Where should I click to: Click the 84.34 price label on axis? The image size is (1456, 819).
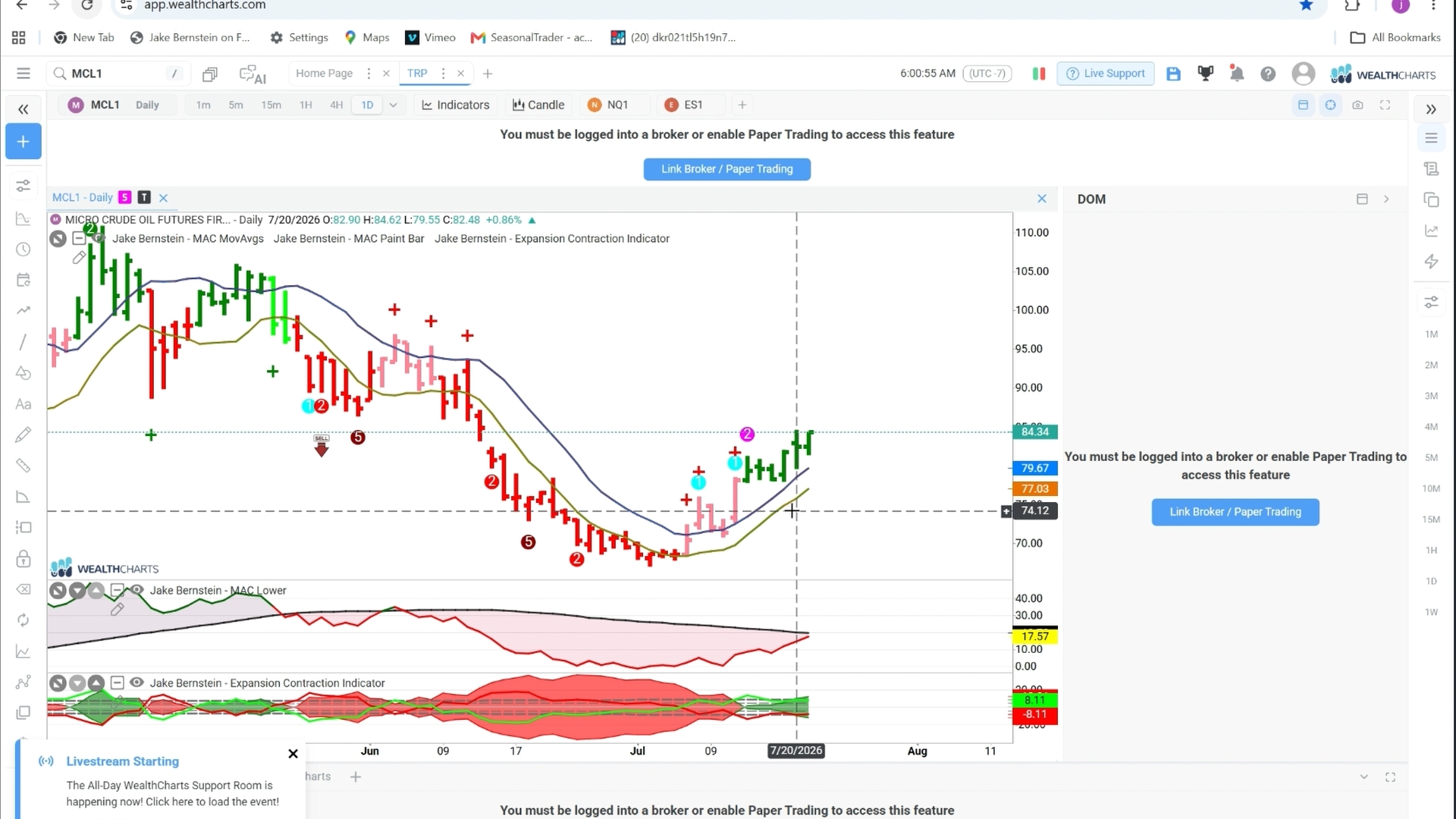(x=1034, y=431)
